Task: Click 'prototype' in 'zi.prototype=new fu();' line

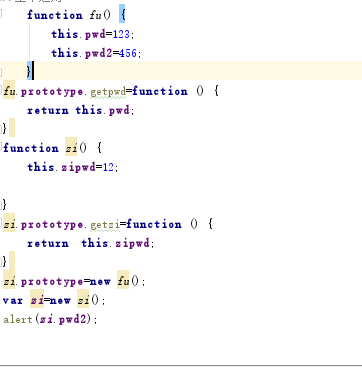Action: pos(52,282)
